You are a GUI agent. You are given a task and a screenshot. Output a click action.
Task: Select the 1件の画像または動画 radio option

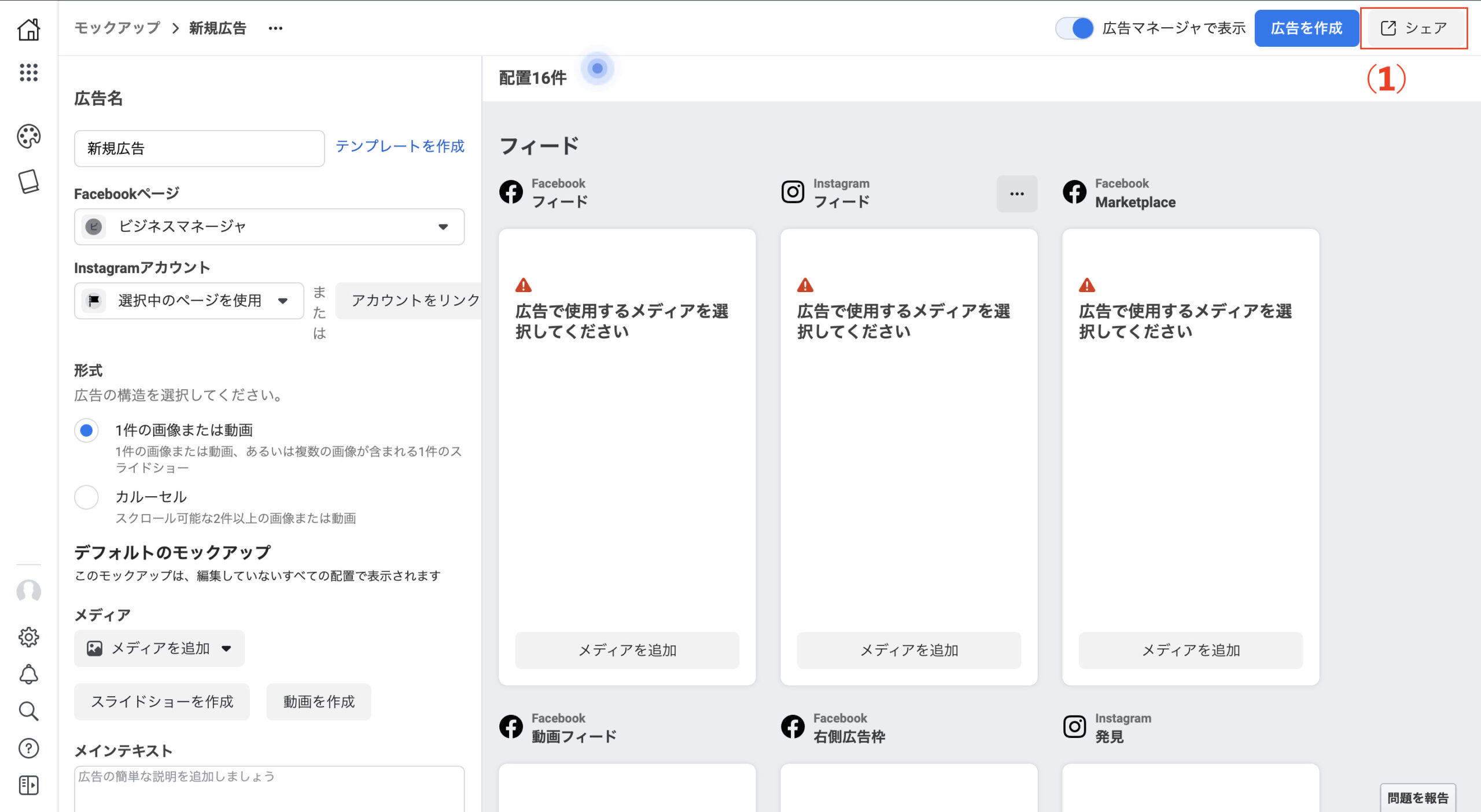tap(87, 430)
